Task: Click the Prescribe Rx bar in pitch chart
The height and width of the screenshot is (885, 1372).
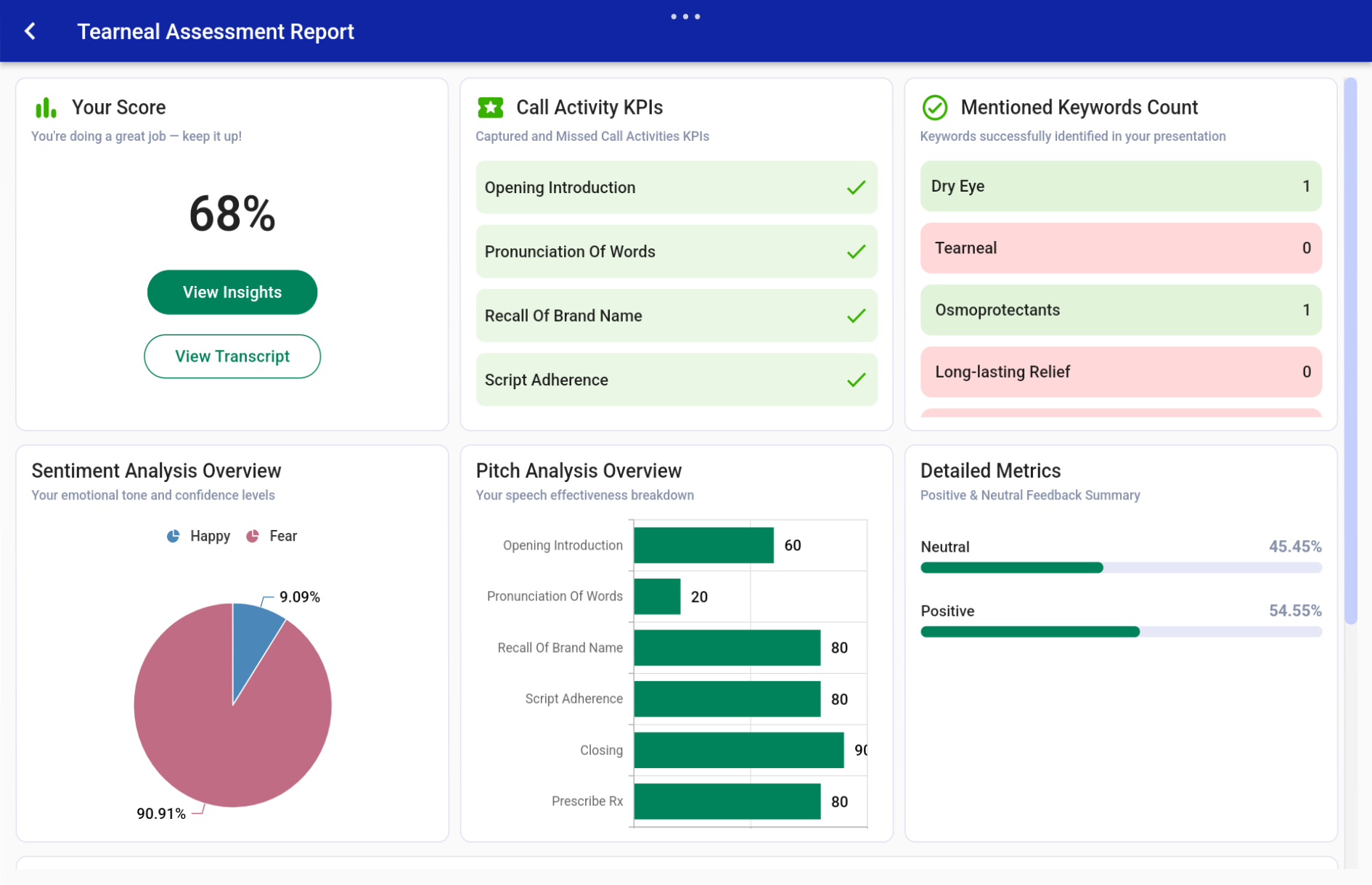Action: pos(727,802)
